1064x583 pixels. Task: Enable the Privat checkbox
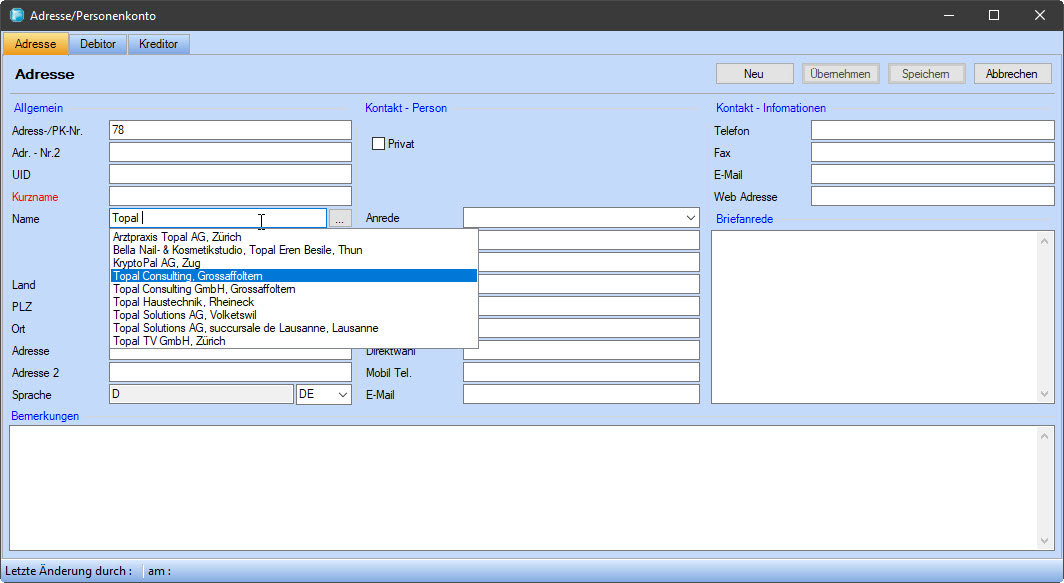[x=379, y=144]
